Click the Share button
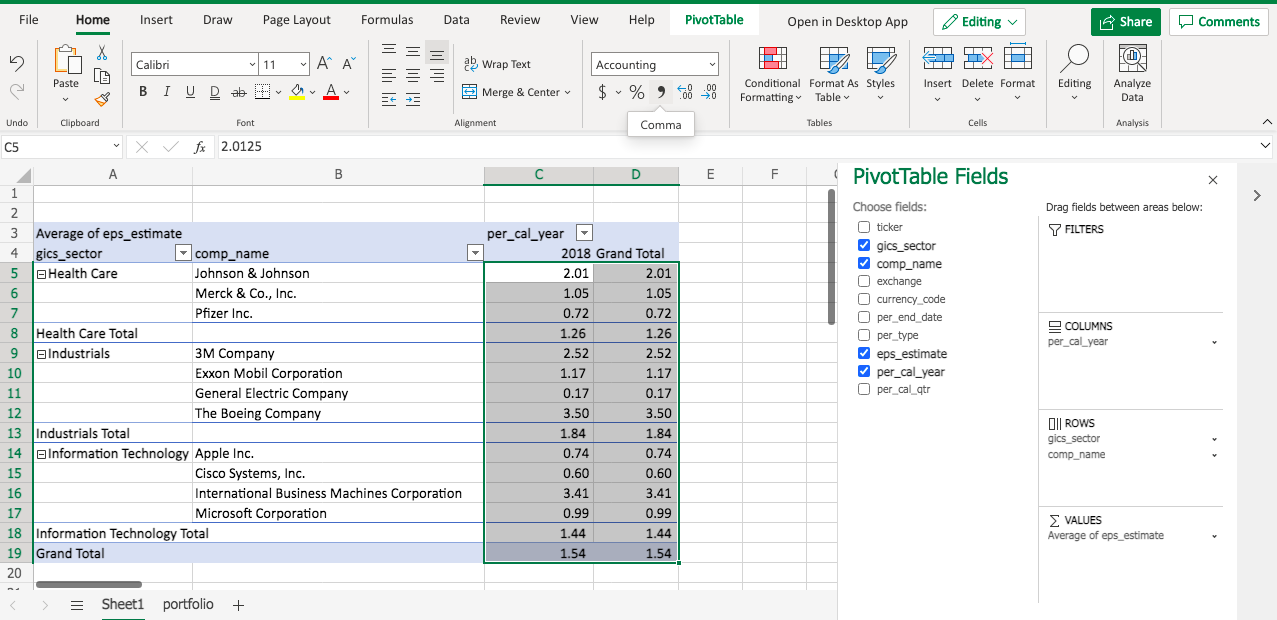Image resolution: width=1277 pixels, height=620 pixels. pyautogui.click(x=1125, y=22)
